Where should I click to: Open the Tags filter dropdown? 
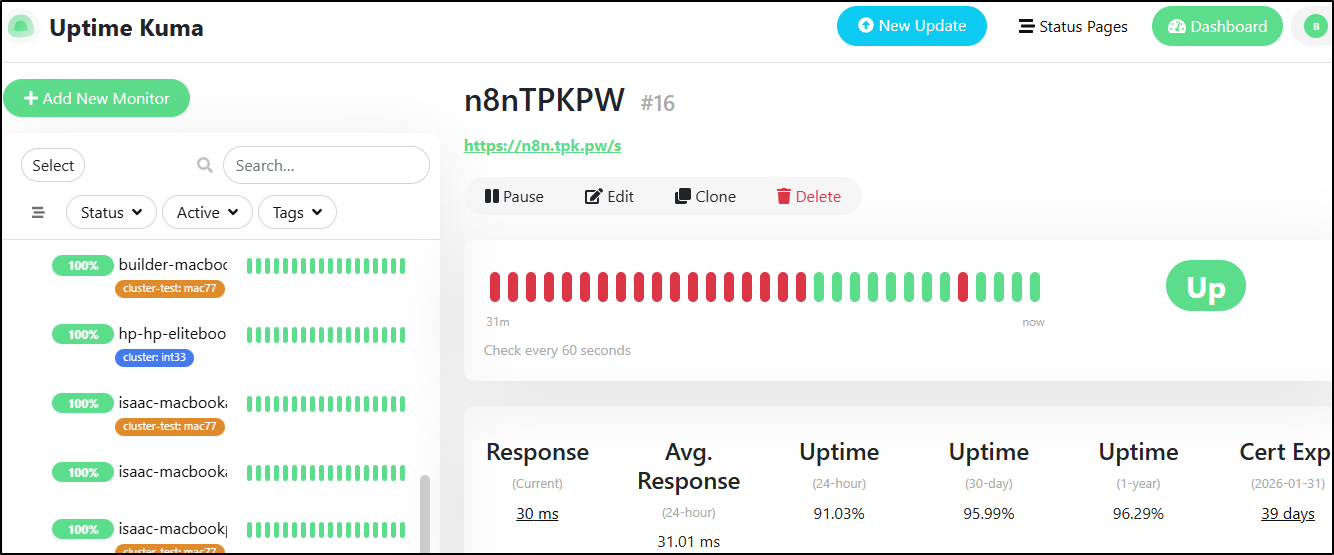point(297,212)
